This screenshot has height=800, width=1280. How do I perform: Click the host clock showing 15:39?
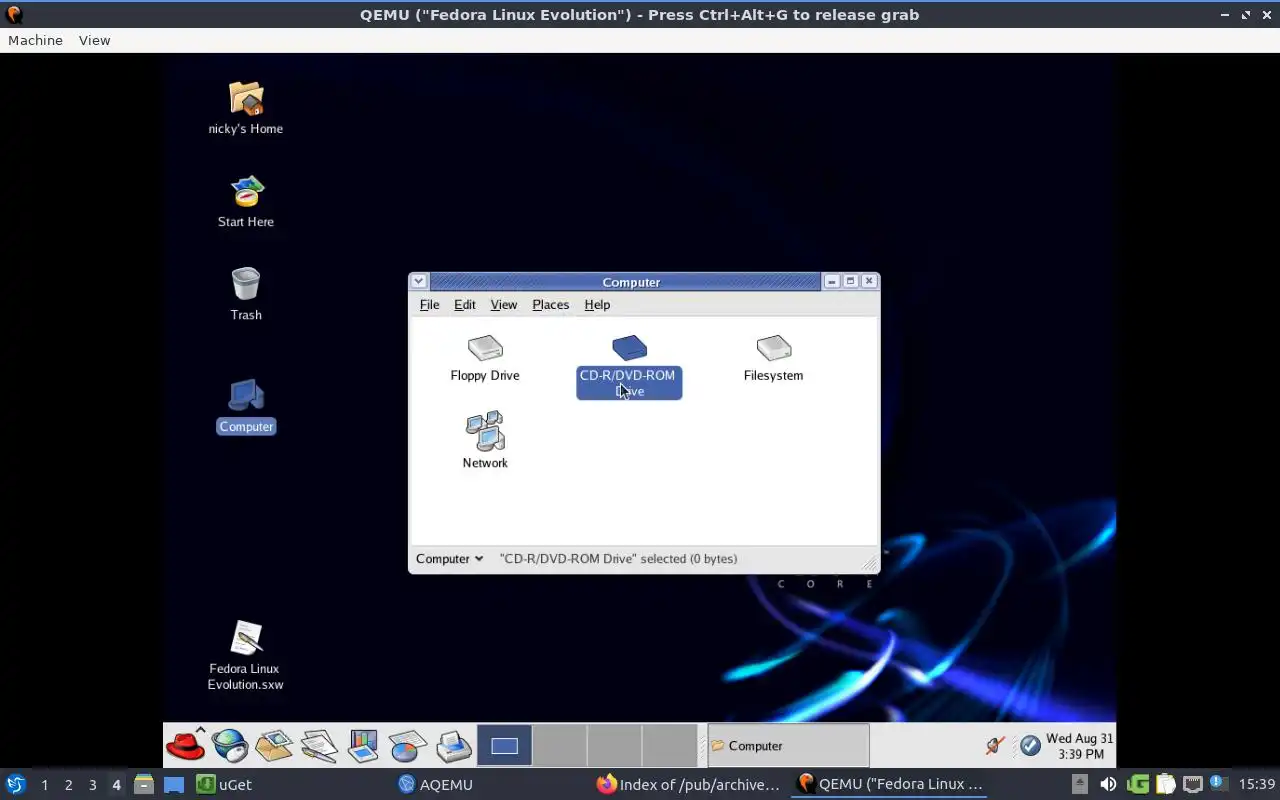point(1257,784)
